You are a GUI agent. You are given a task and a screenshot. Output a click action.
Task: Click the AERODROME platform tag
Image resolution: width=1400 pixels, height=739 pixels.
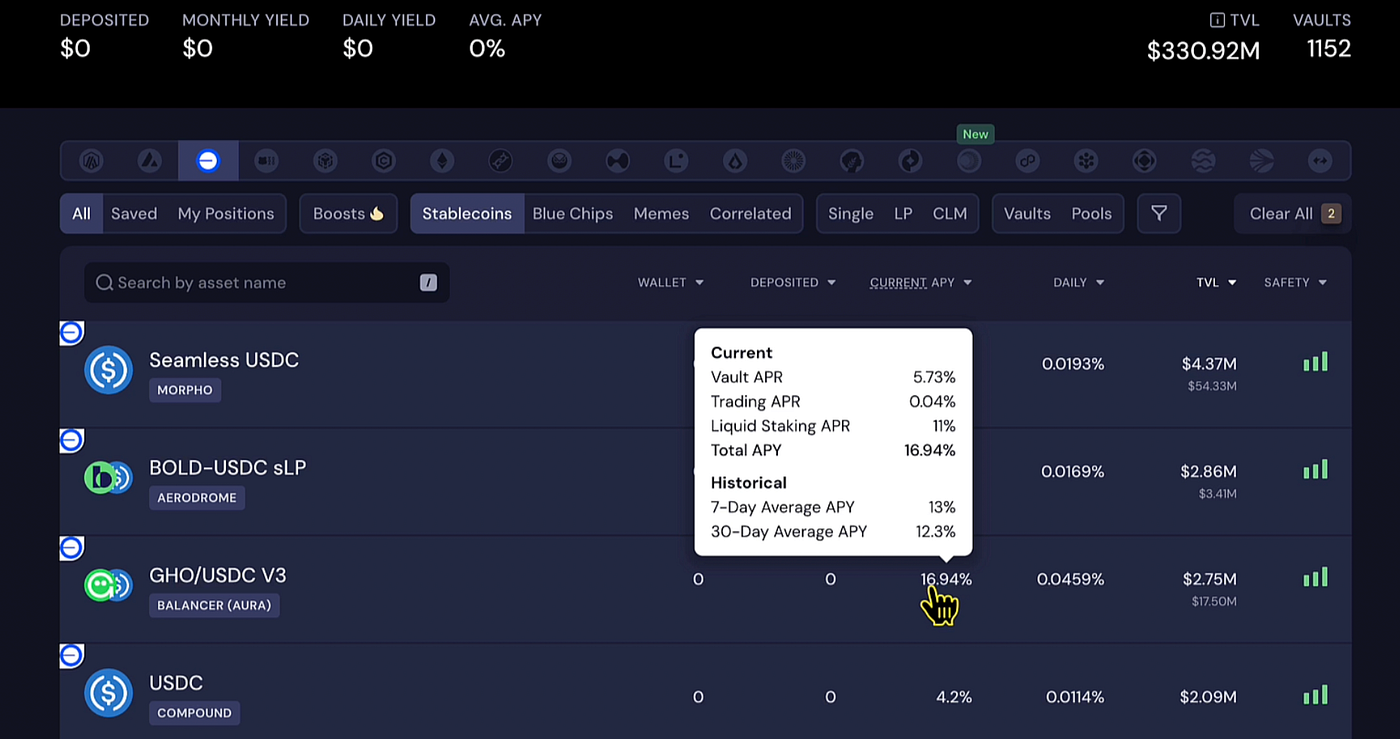197,498
